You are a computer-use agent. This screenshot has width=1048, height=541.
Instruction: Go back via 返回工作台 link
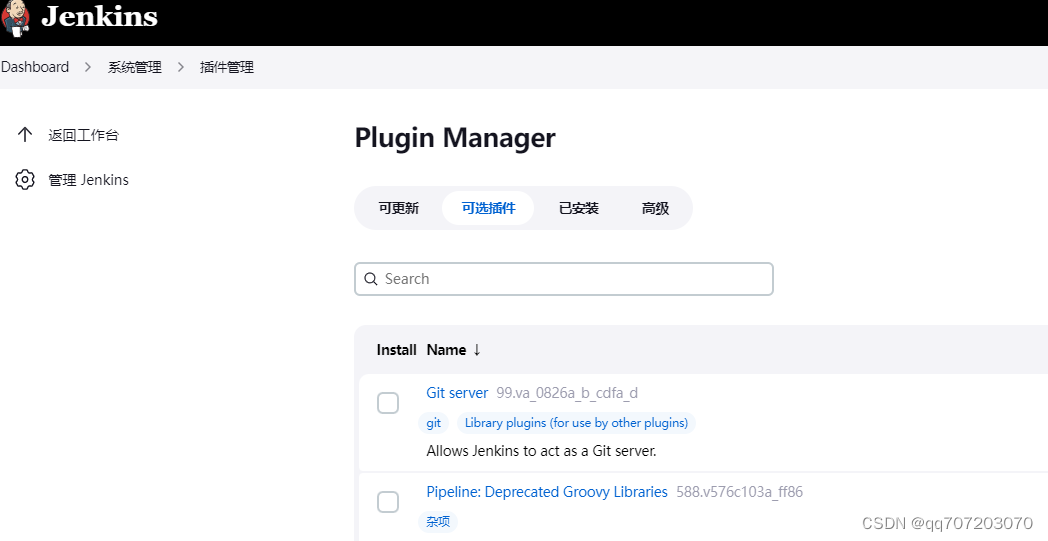point(84,135)
